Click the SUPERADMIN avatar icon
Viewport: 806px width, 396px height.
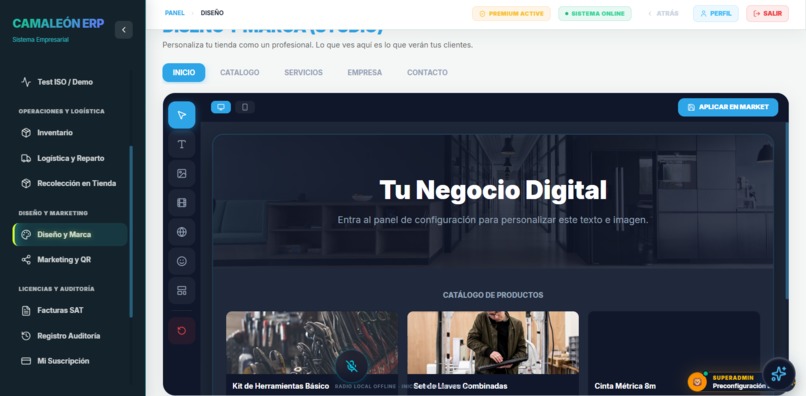[698, 382]
